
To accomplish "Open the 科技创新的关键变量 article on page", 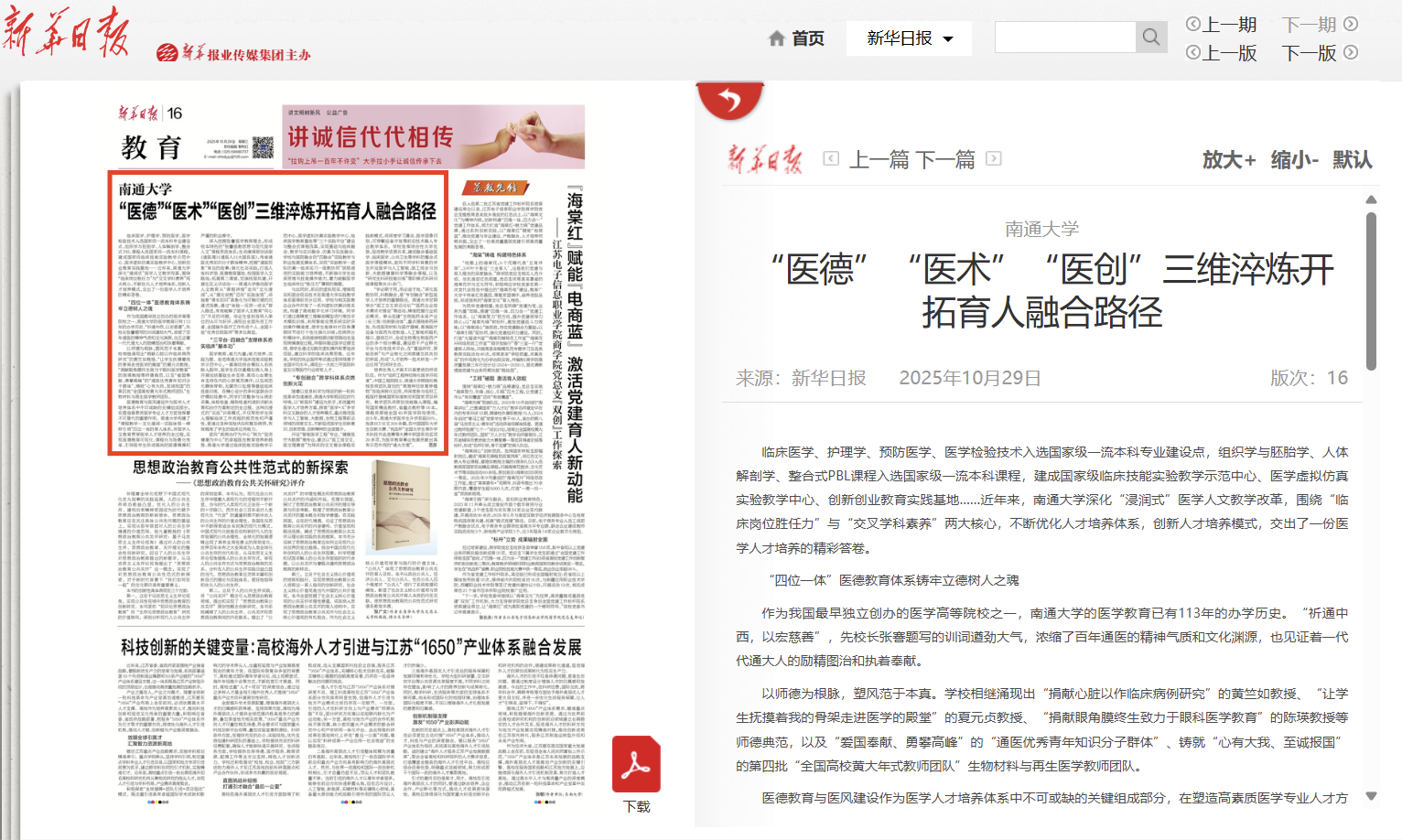I will [x=350, y=648].
